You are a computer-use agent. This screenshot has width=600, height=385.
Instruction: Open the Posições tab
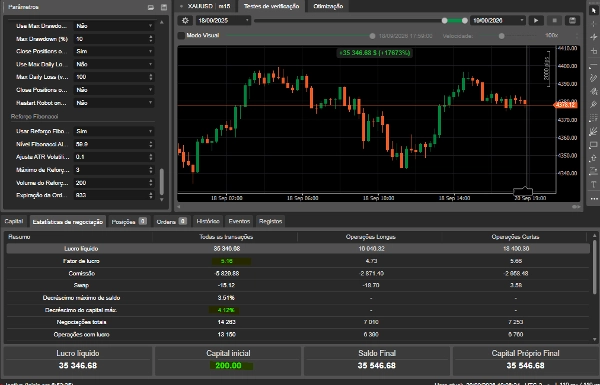129,222
